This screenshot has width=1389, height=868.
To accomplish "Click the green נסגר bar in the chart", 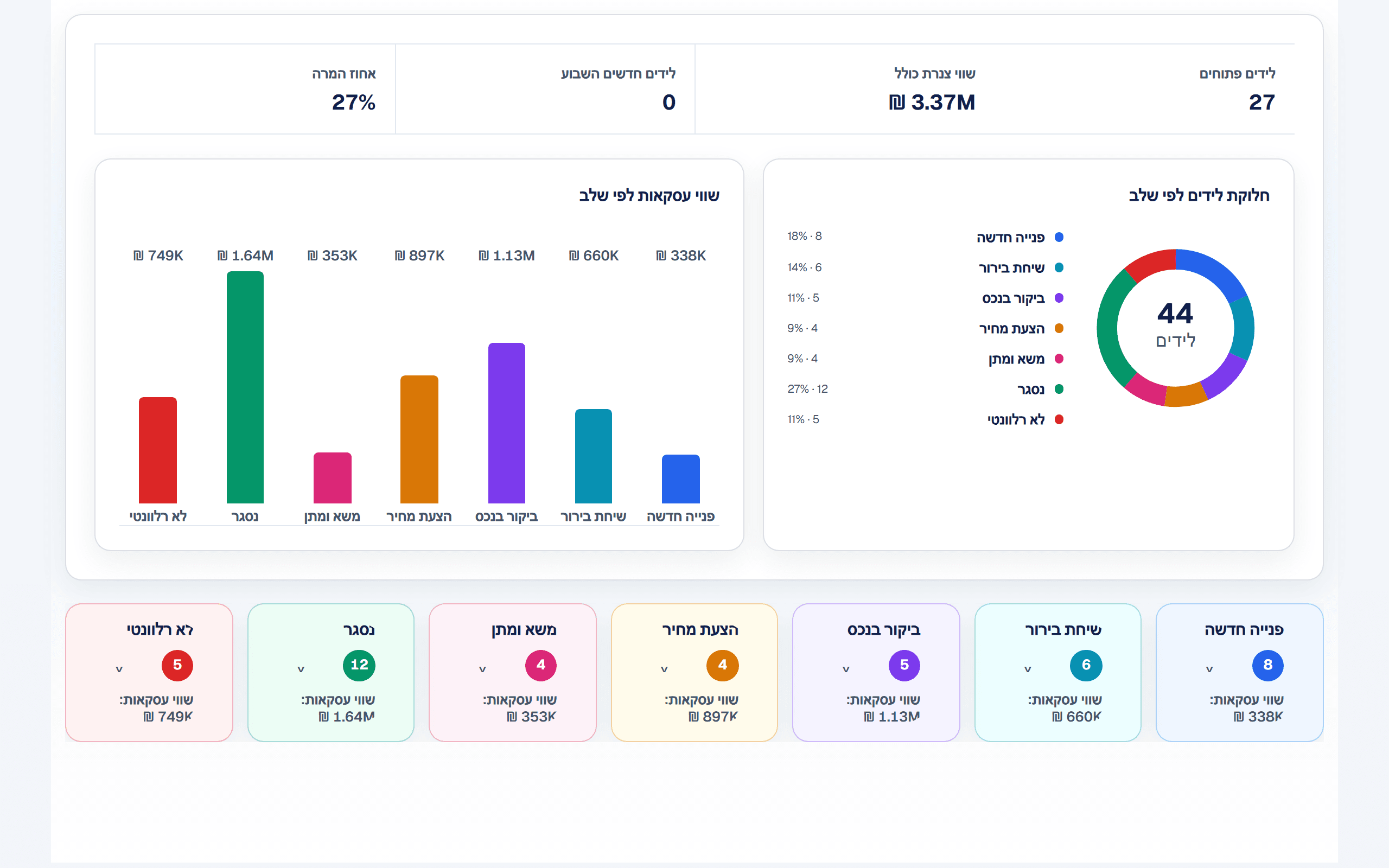I will pyautogui.click(x=245, y=387).
